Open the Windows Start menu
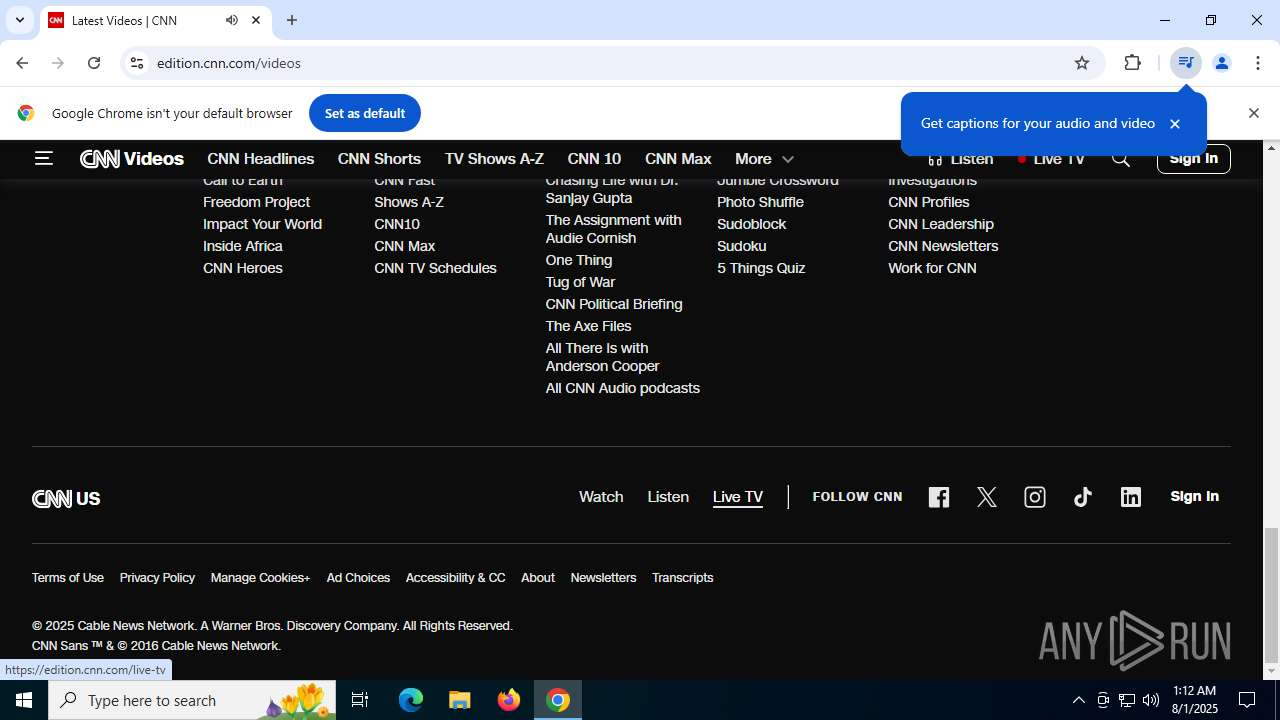Image resolution: width=1280 pixels, height=720 pixels. click(24, 700)
